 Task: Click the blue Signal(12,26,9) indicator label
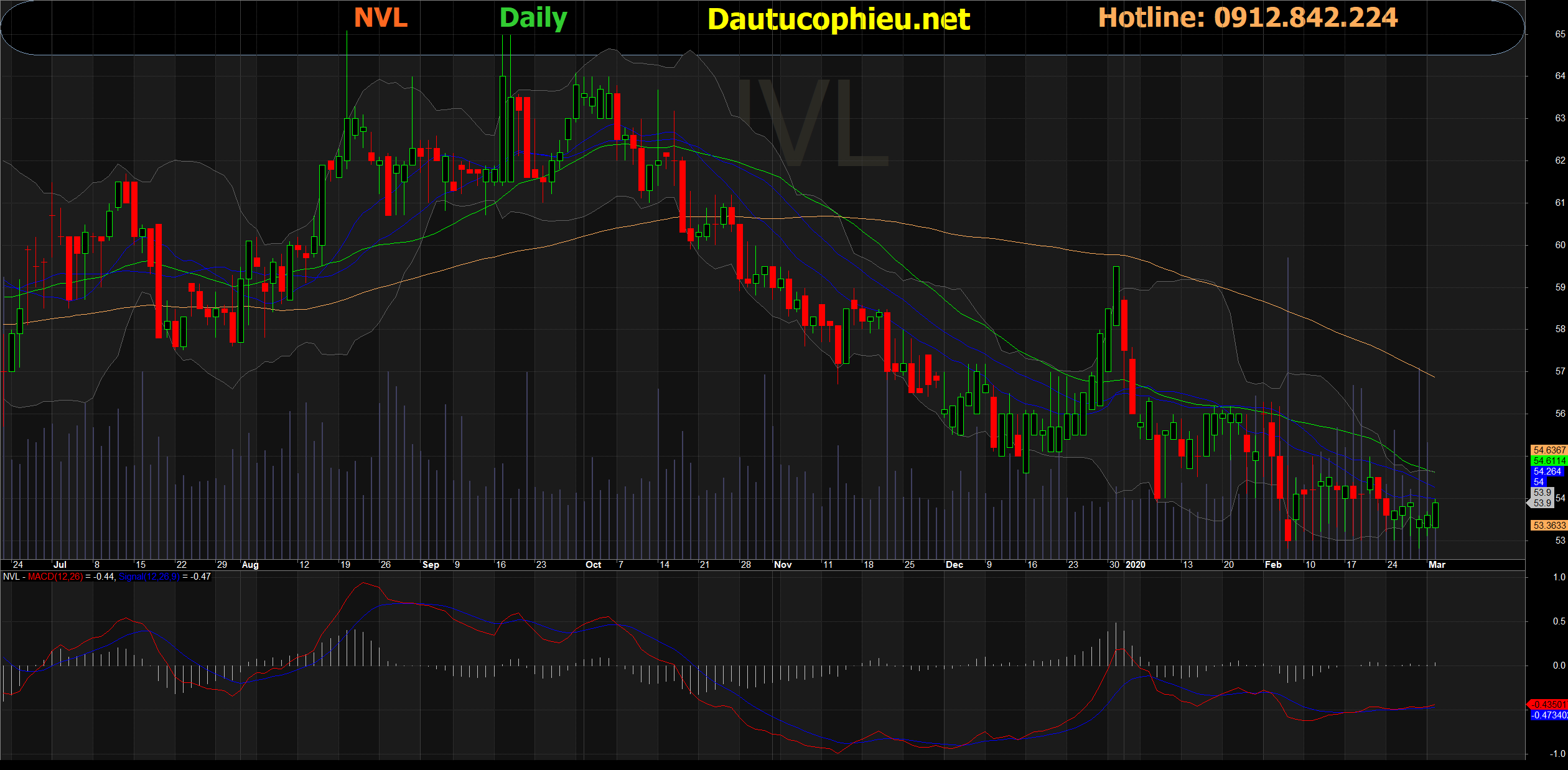[149, 577]
